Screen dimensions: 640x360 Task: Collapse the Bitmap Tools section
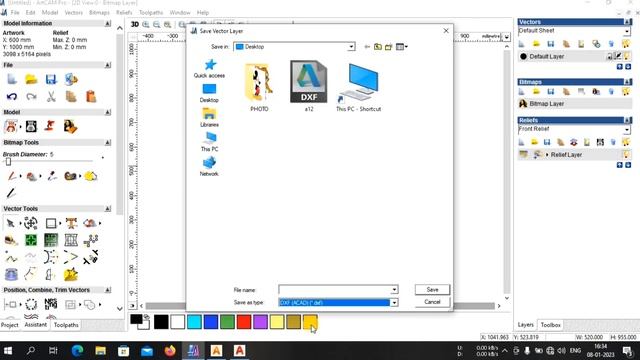coord(108,143)
